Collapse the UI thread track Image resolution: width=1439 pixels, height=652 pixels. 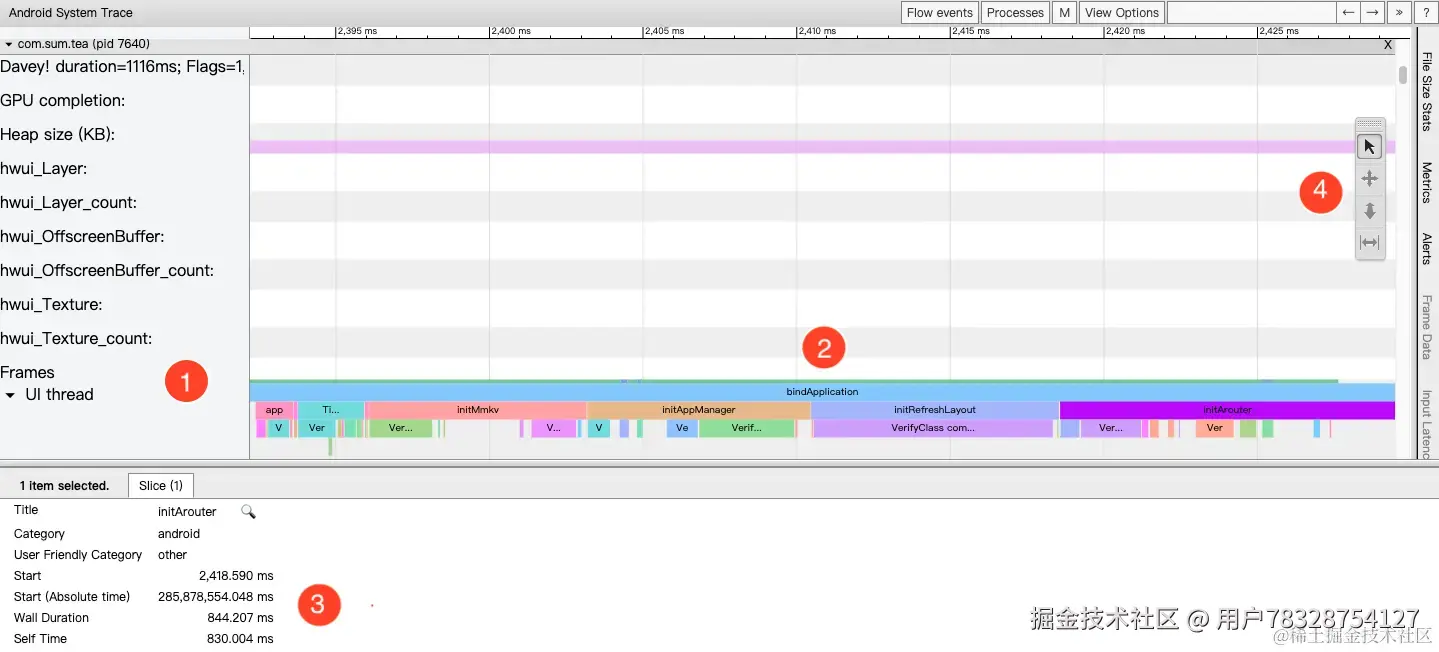(11, 395)
